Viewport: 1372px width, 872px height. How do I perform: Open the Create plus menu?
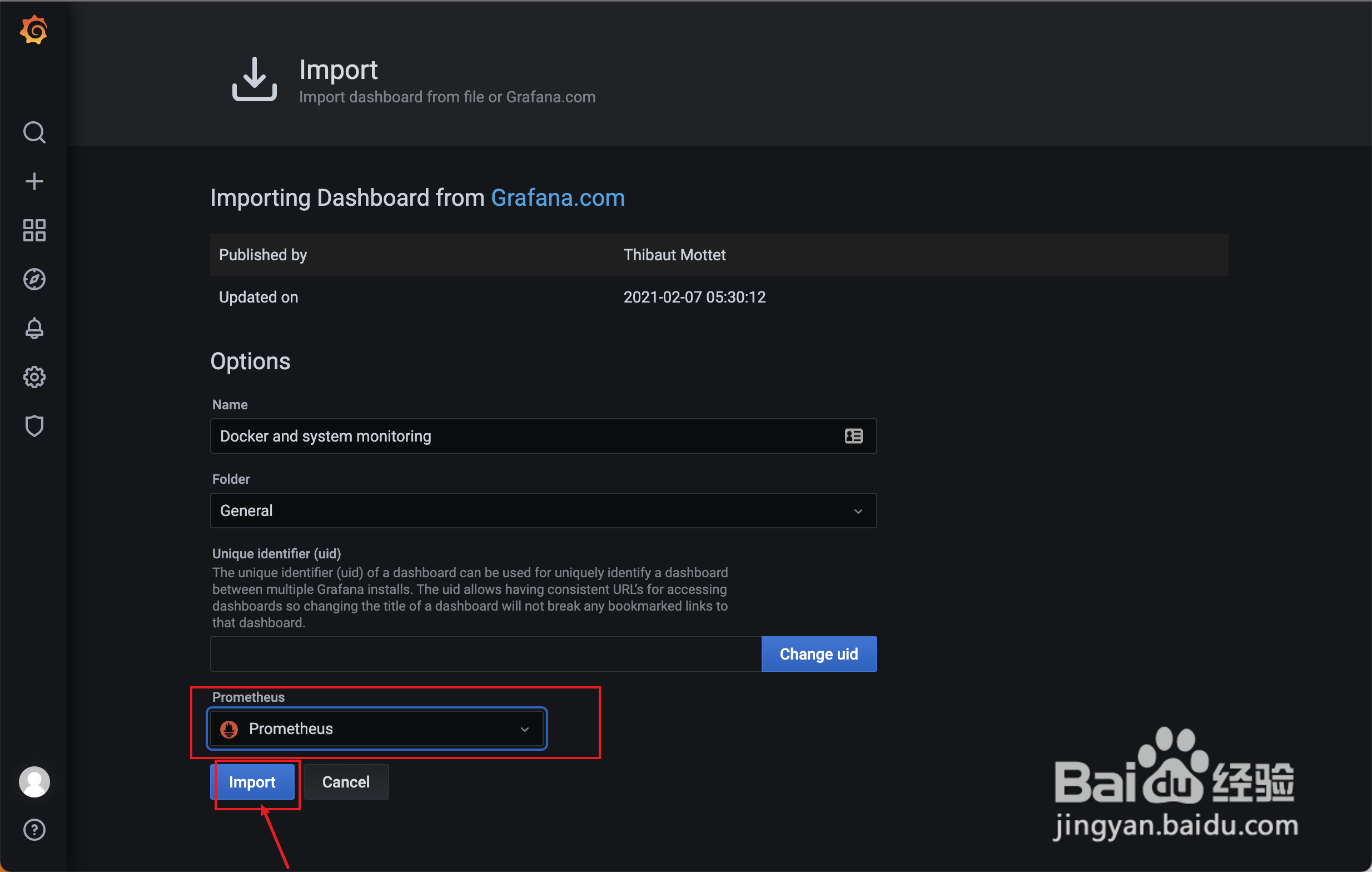(x=34, y=181)
